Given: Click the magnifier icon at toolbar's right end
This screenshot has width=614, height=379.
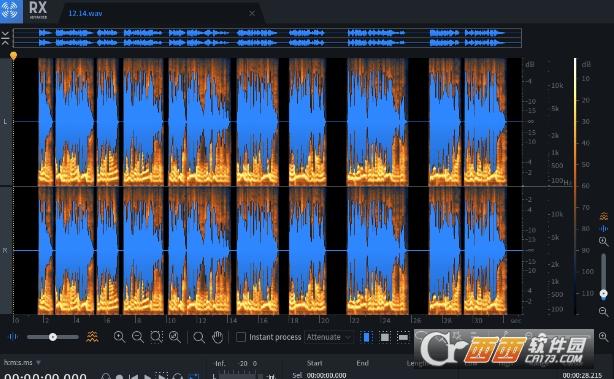Looking at the screenshot, I should click(x=603, y=337).
